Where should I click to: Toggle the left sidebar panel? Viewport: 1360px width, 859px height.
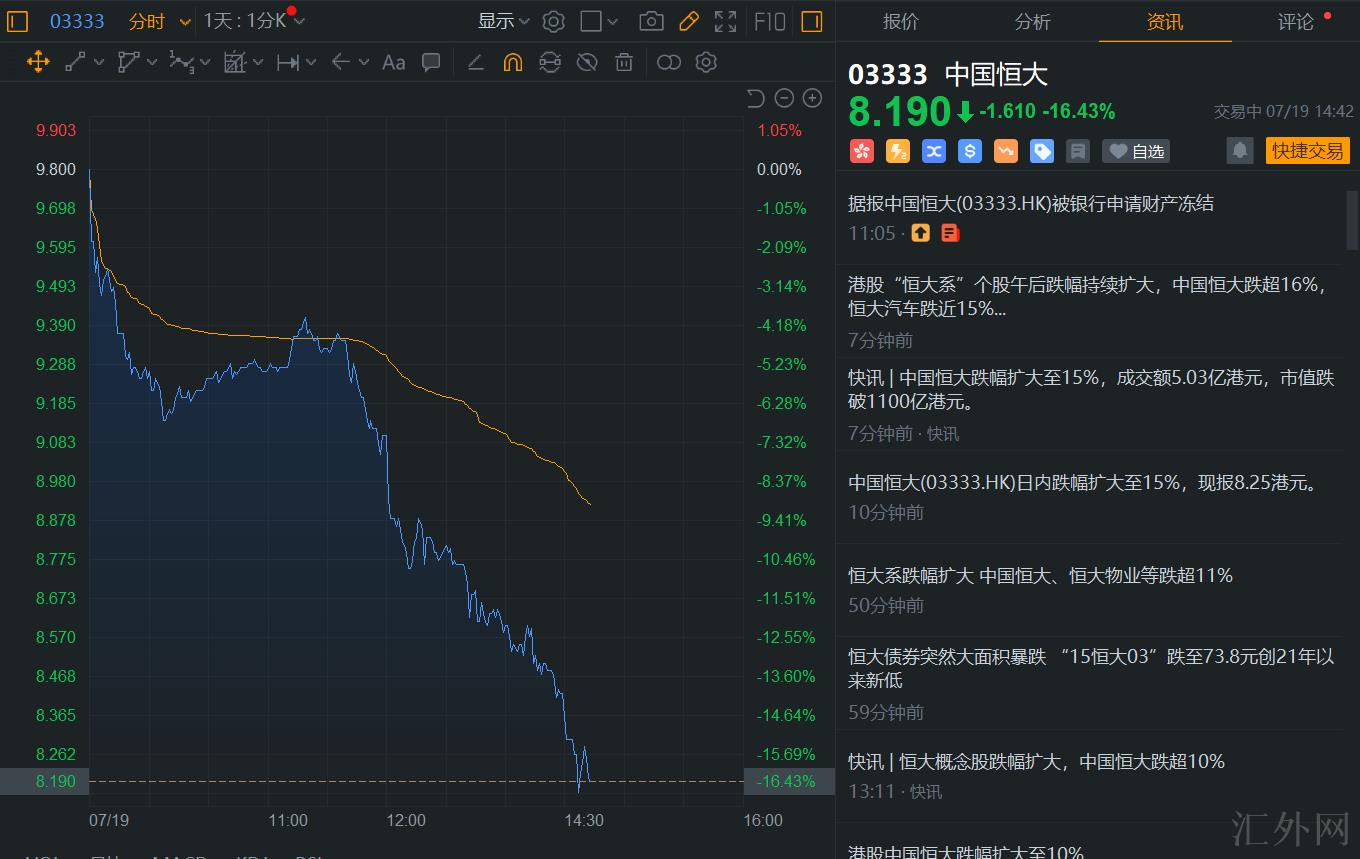pyautogui.click(x=17, y=21)
